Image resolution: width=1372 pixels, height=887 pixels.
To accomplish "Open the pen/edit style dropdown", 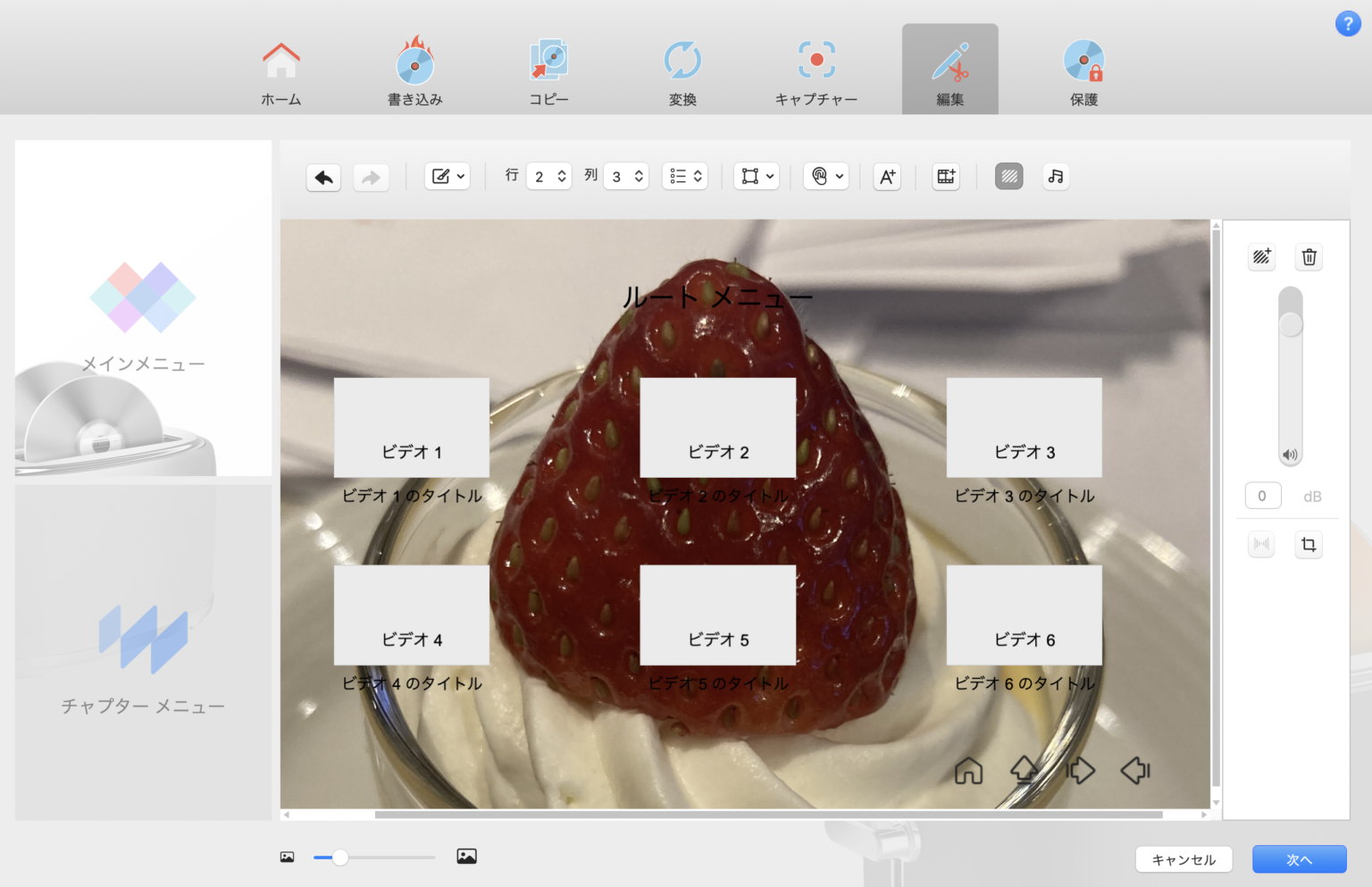I will (447, 176).
